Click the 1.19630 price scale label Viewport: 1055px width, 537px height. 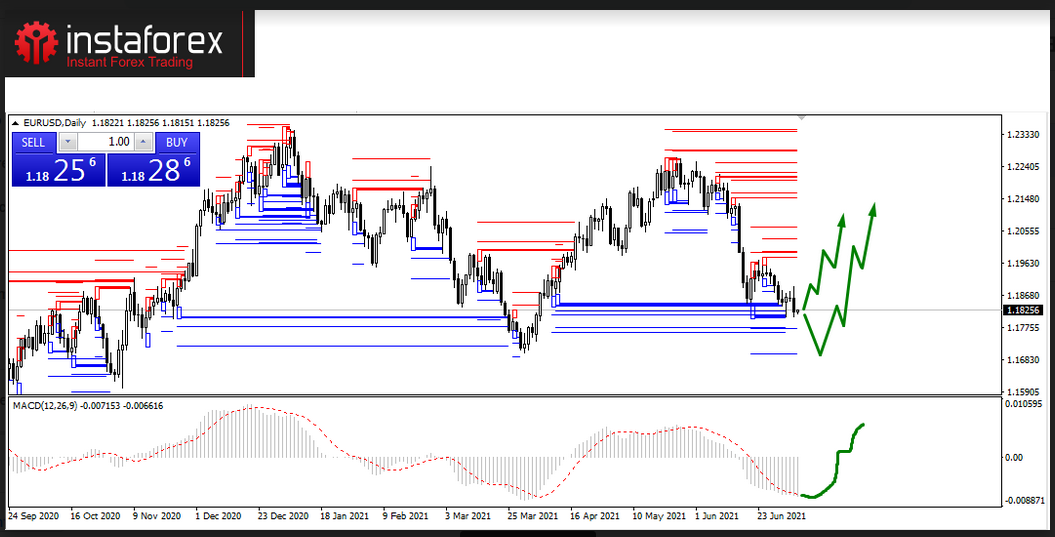pyautogui.click(x=1022, y=263)
